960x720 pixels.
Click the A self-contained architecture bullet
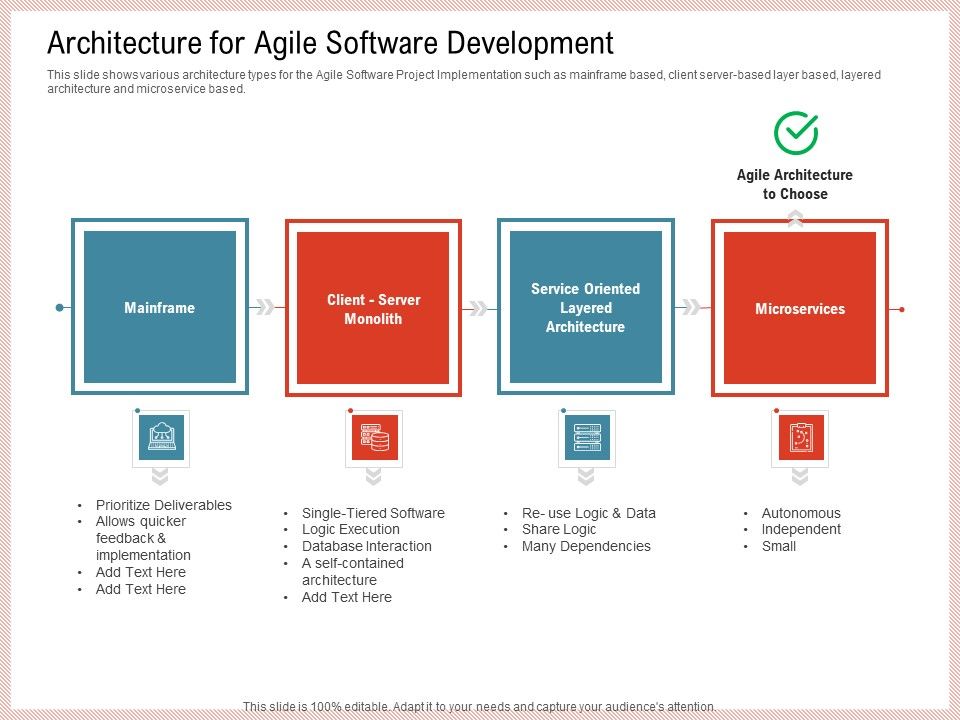pyautogui.click(x=353, y=571)
